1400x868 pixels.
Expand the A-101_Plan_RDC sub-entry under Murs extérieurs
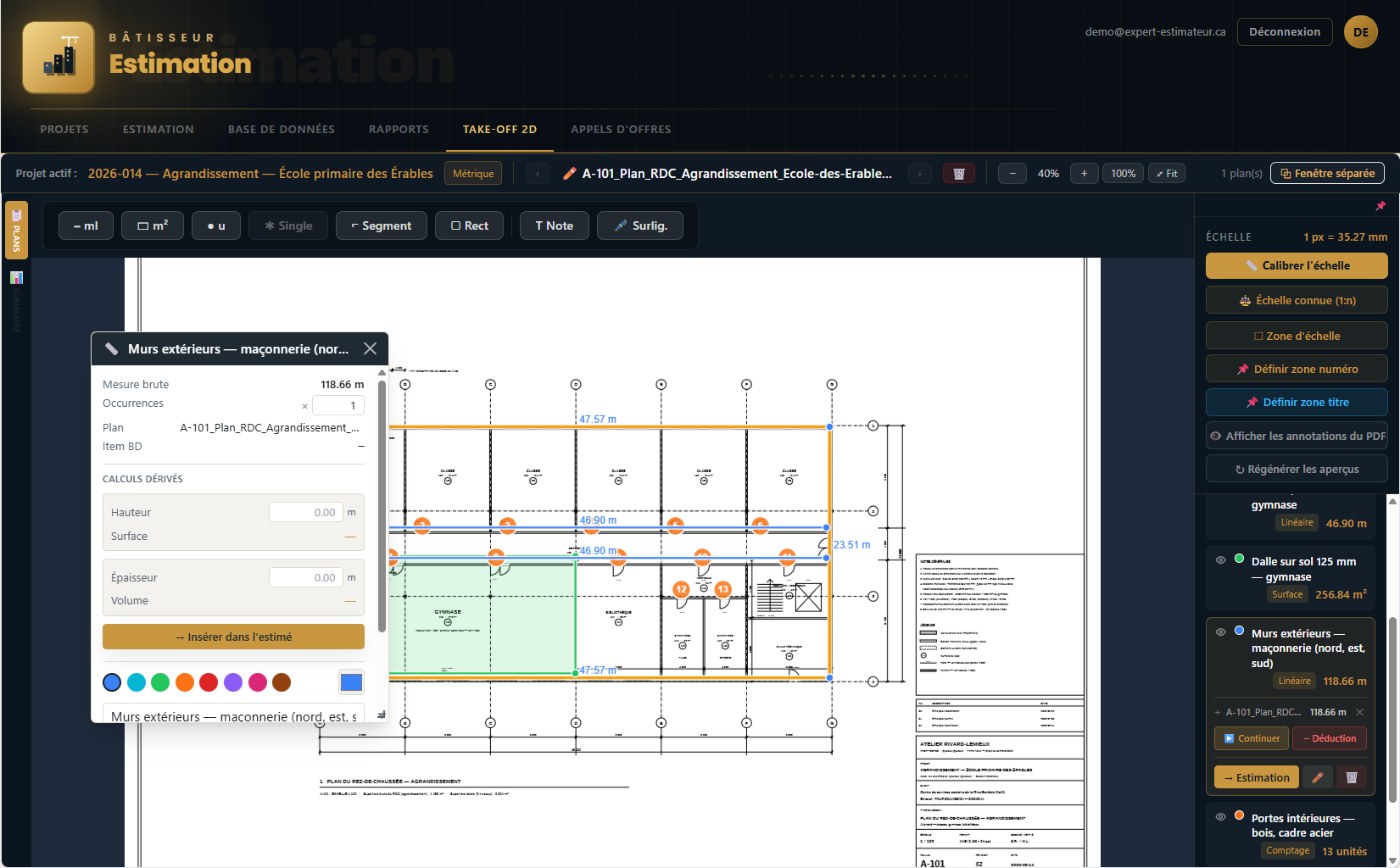pyautogui.click(x=1217, y=712)
